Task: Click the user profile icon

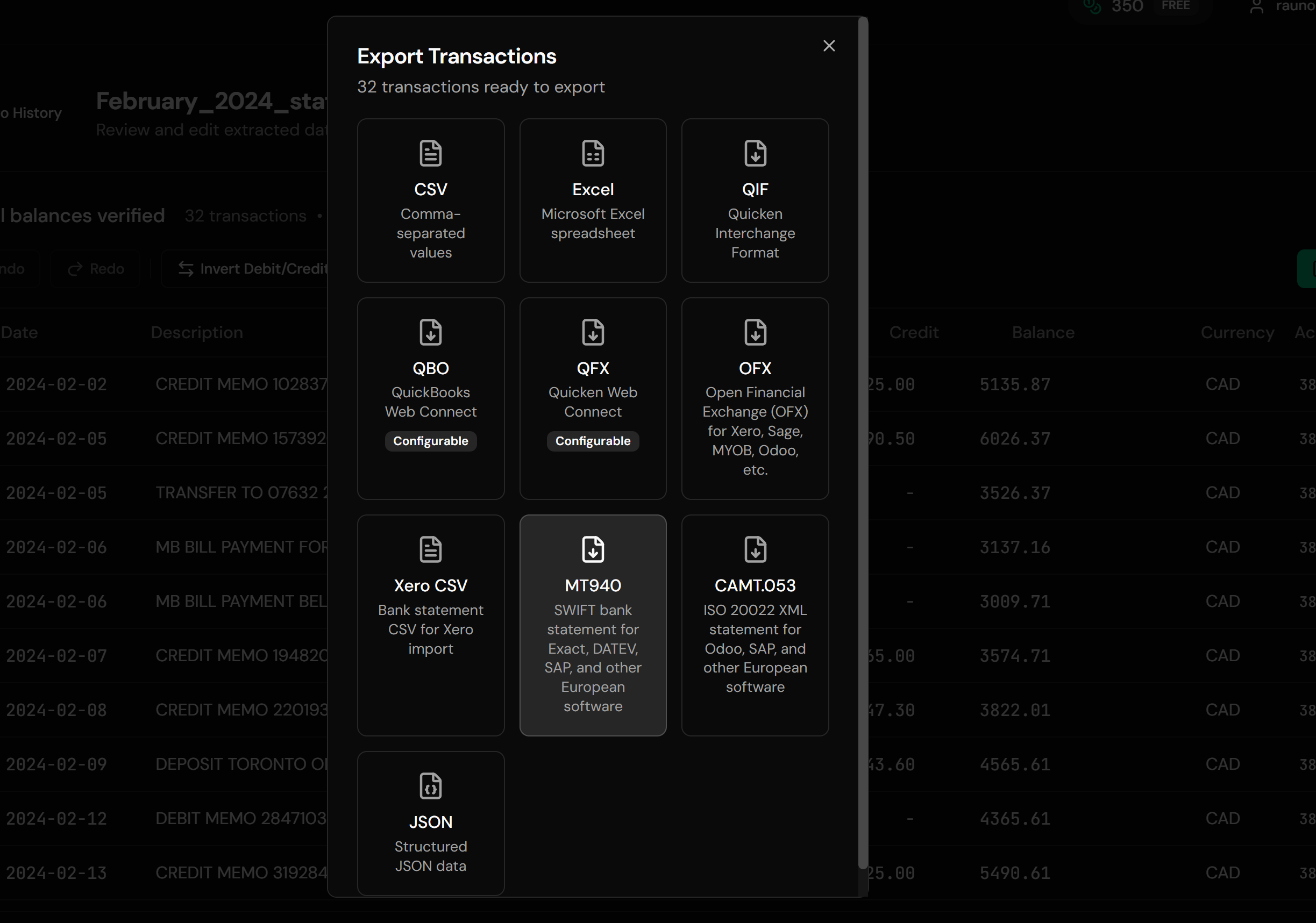Action: [x=1256, y=7]
